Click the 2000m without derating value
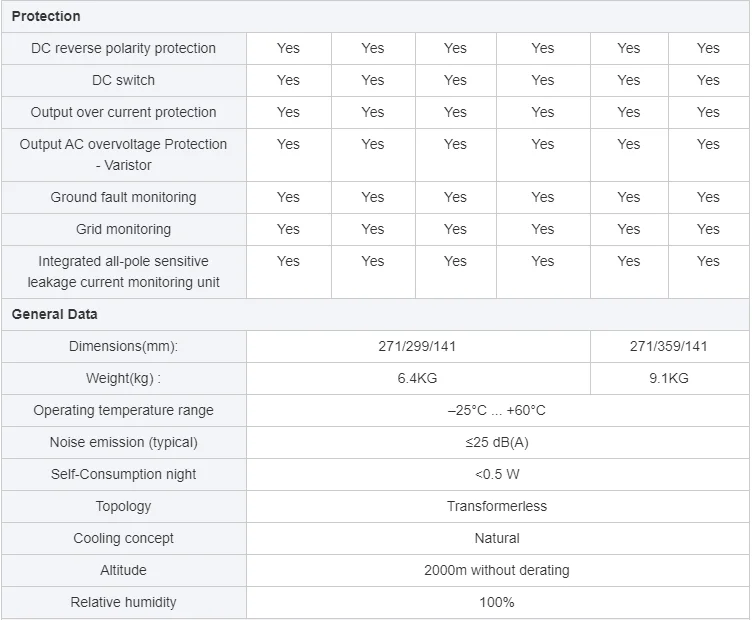Viewport: 752px width, 620px height. click(x=496, y=570)
